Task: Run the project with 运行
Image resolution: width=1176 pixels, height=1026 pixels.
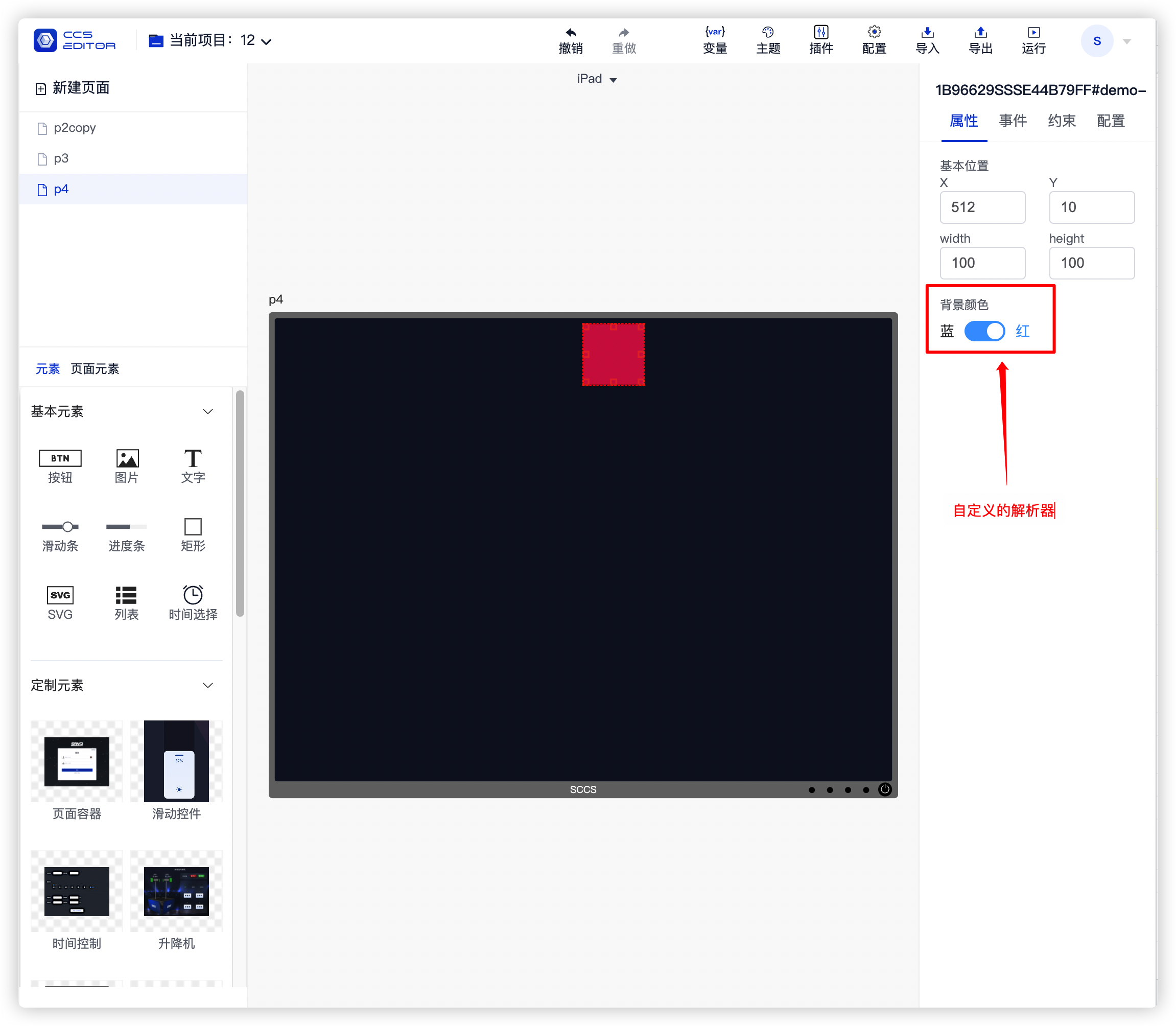Action: pyautogui.click(x=1033, y=40)
